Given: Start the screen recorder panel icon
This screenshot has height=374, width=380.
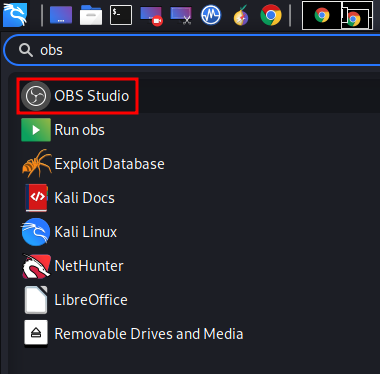Looking at the screenshot, I should tap(151, 16).
